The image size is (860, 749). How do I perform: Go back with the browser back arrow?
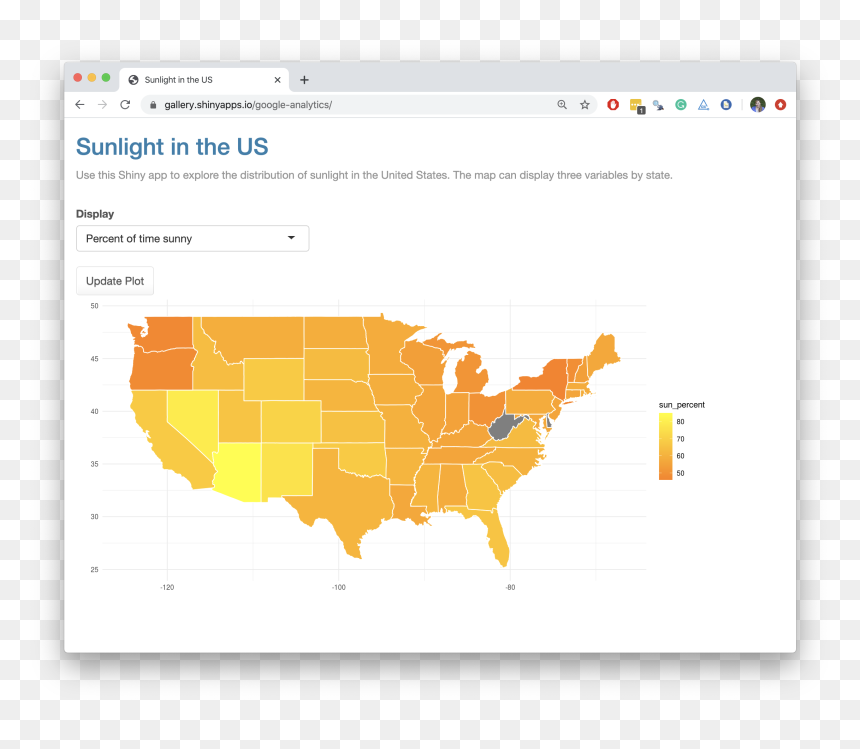click(x=80, y=105)
